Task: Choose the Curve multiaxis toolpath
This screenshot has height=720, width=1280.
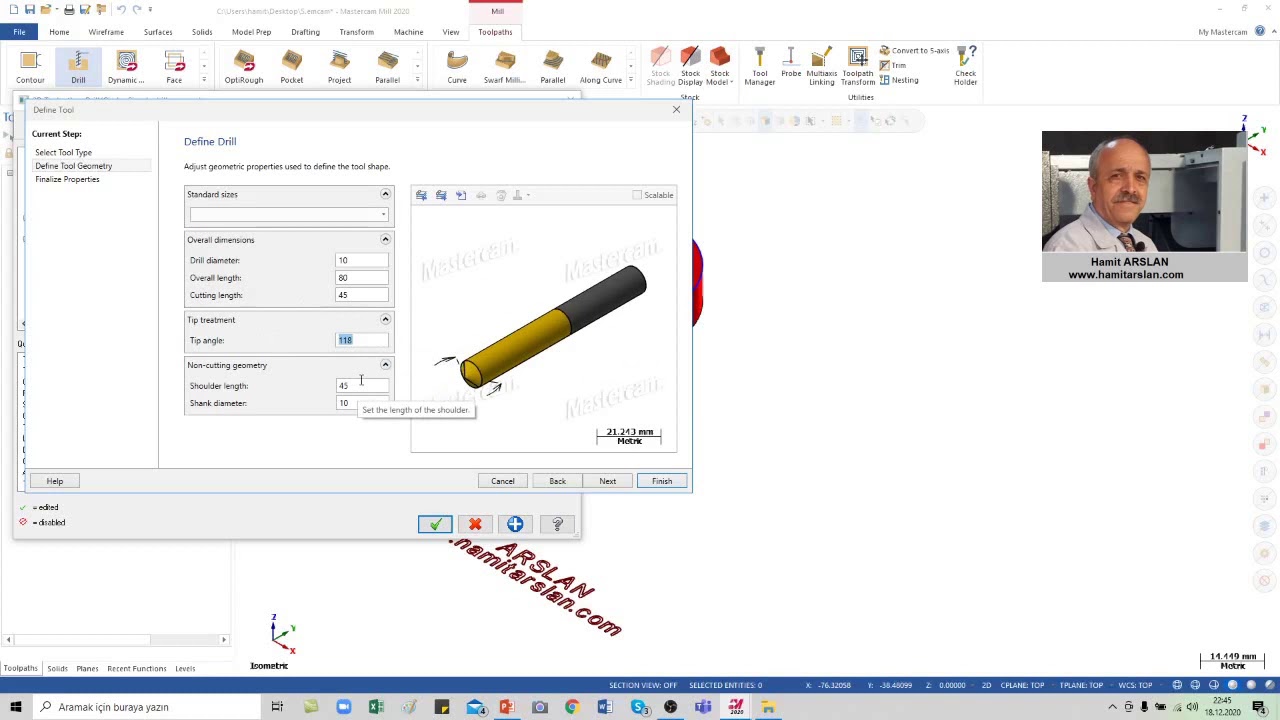Action: point(457,67)
